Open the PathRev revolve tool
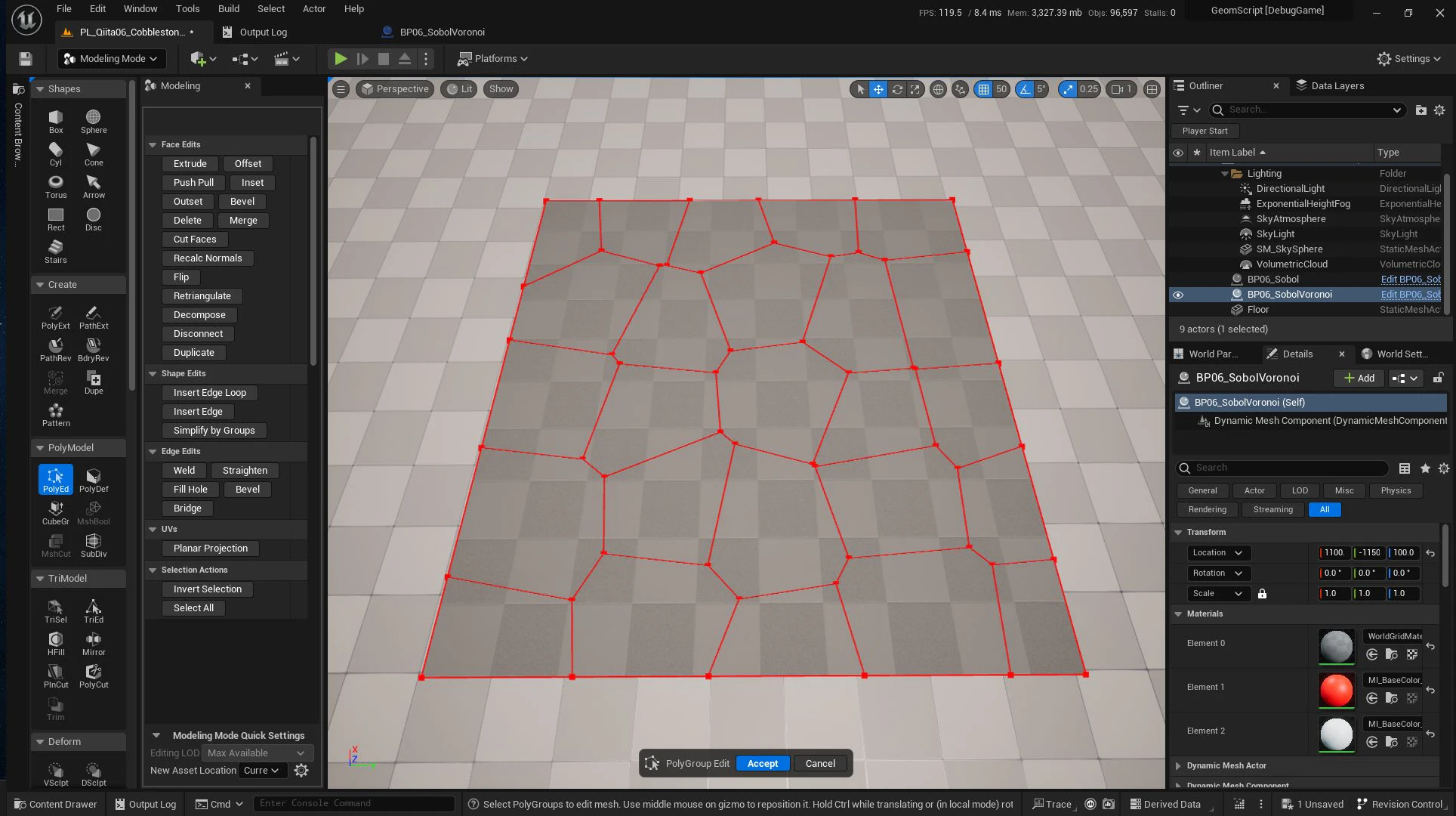 [56, 350]
